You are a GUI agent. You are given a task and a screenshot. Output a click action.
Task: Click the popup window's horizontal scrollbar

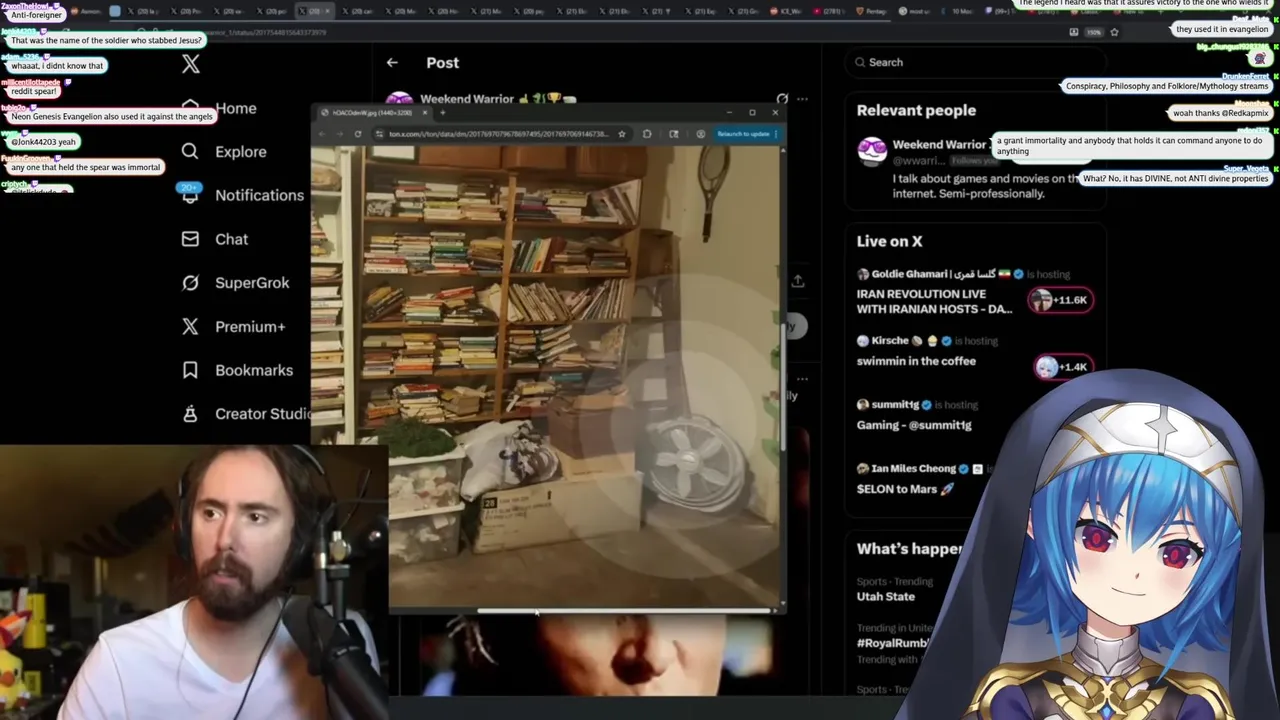pos(625,611)
